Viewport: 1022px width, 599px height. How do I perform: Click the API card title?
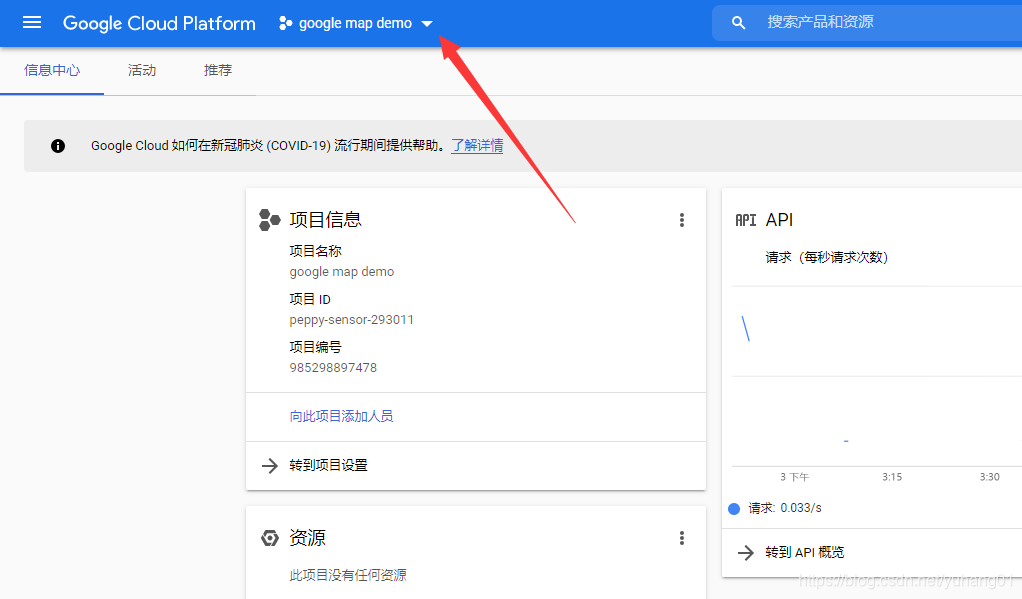780,220
